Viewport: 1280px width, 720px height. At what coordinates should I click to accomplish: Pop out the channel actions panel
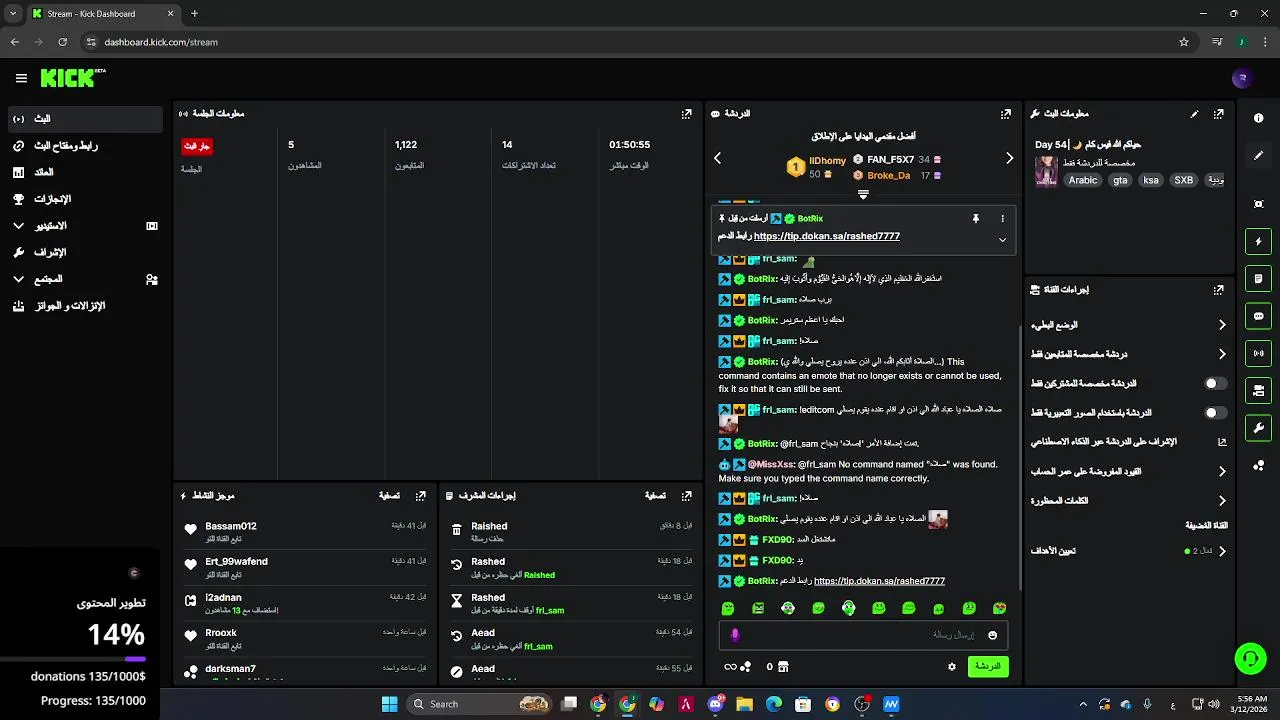pos(1218,290)
